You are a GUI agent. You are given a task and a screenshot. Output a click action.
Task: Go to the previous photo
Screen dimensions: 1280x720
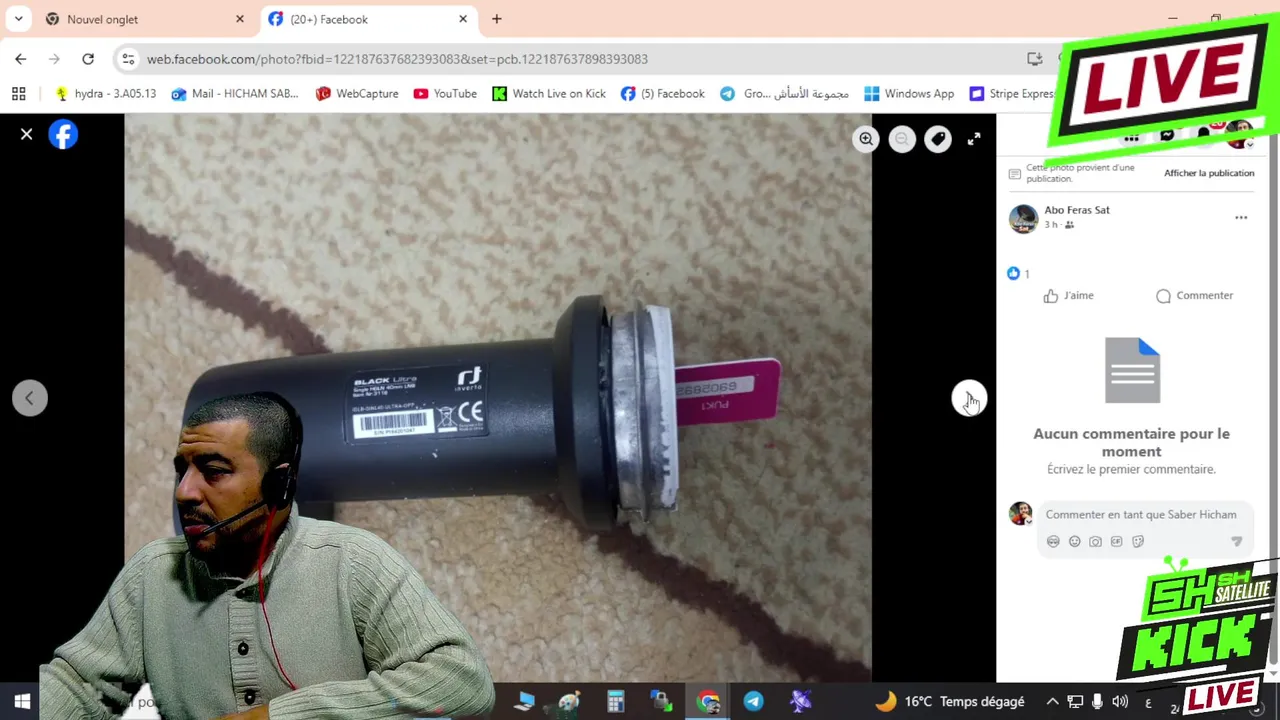point(29,398)
